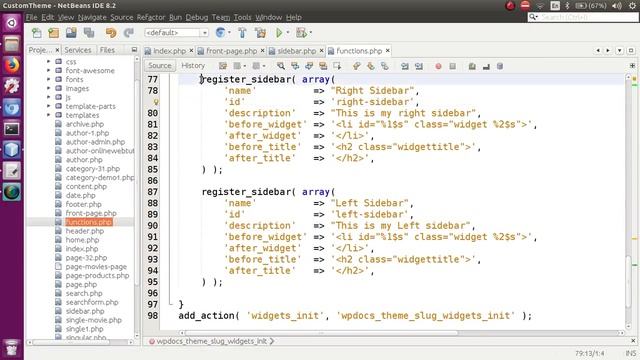Switch to the Services panel tab
The image size is (640, 360).
78,50
